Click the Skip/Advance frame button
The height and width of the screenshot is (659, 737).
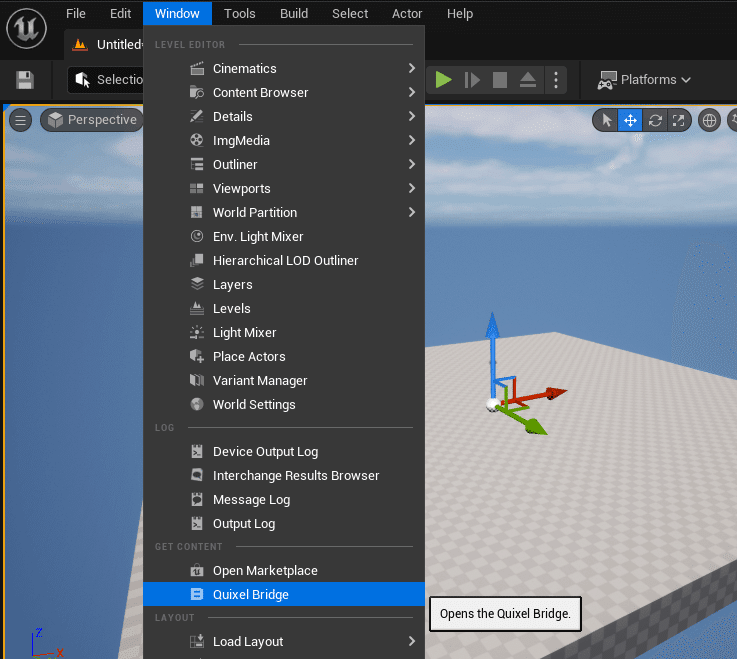[472, 80]
